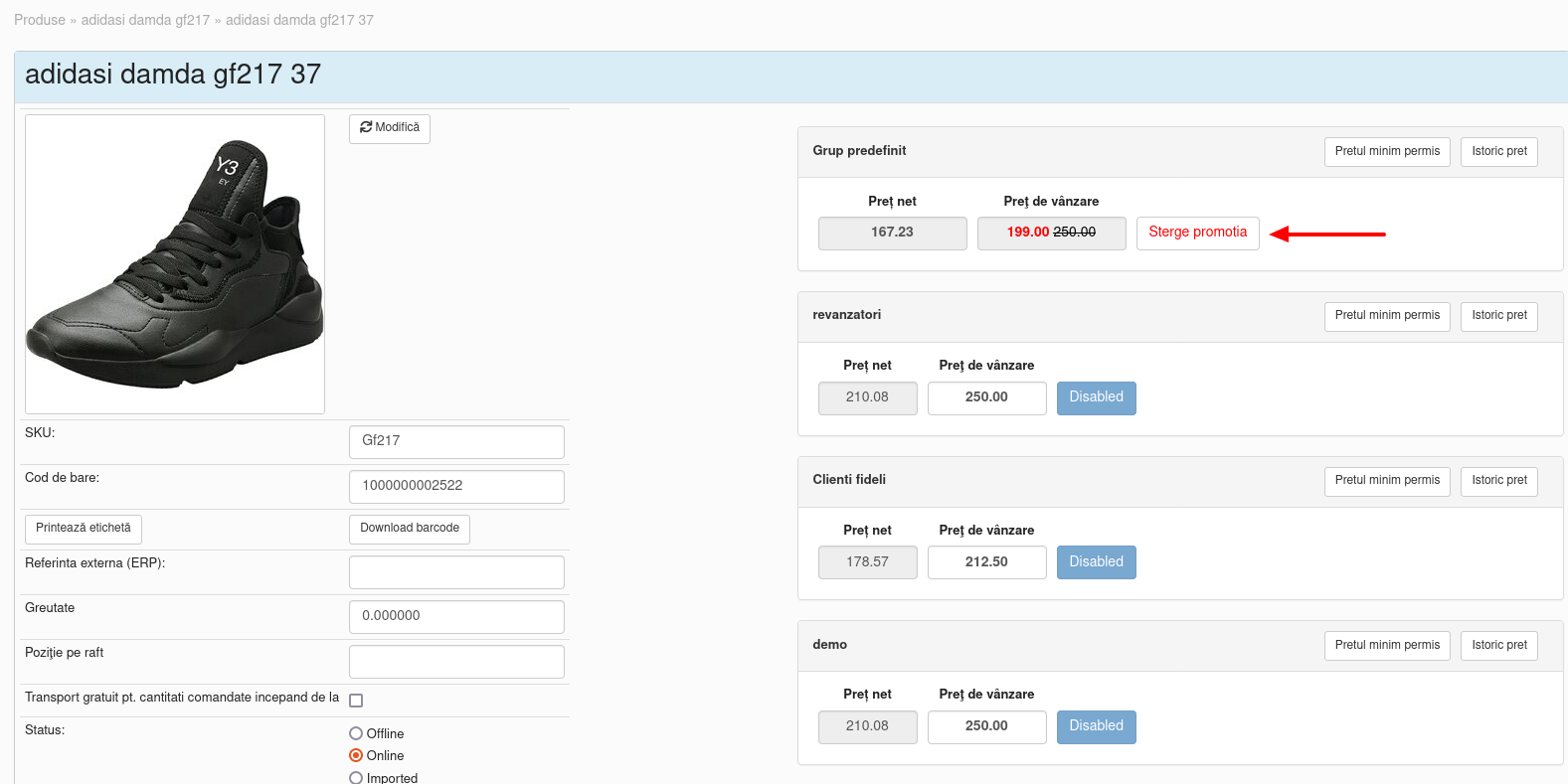Click the 'revanzatori' group heading

[846, 315]
